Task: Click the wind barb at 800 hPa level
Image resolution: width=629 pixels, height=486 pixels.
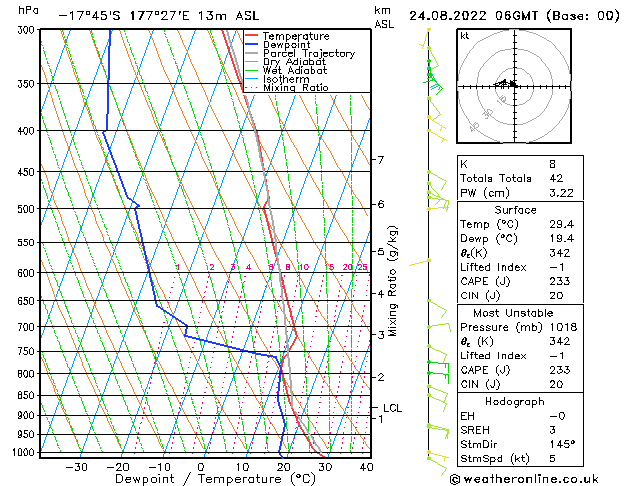Action: 438,376
